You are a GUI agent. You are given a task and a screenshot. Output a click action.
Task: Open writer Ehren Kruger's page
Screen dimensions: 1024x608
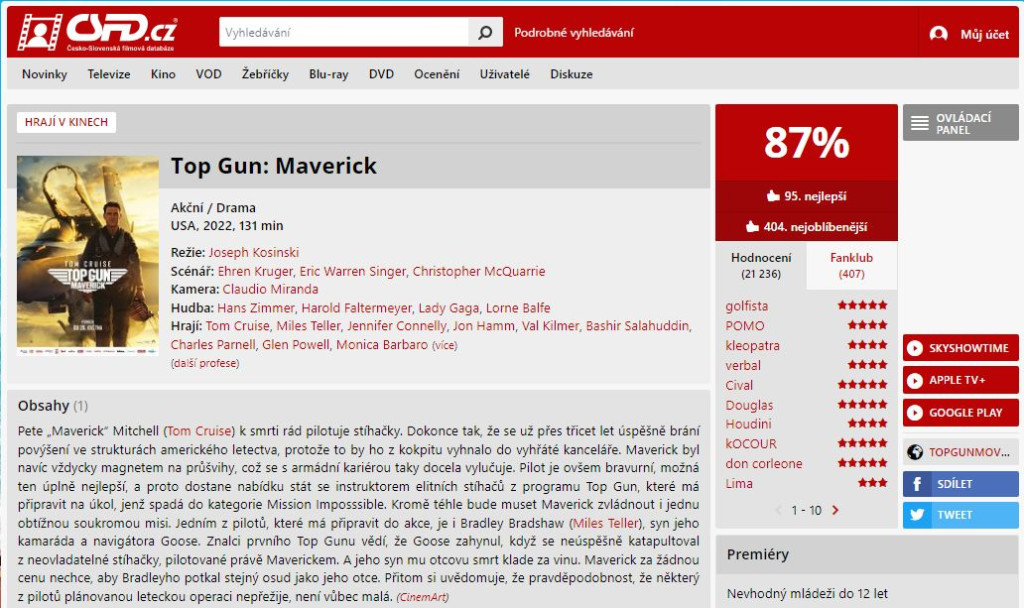255,271
